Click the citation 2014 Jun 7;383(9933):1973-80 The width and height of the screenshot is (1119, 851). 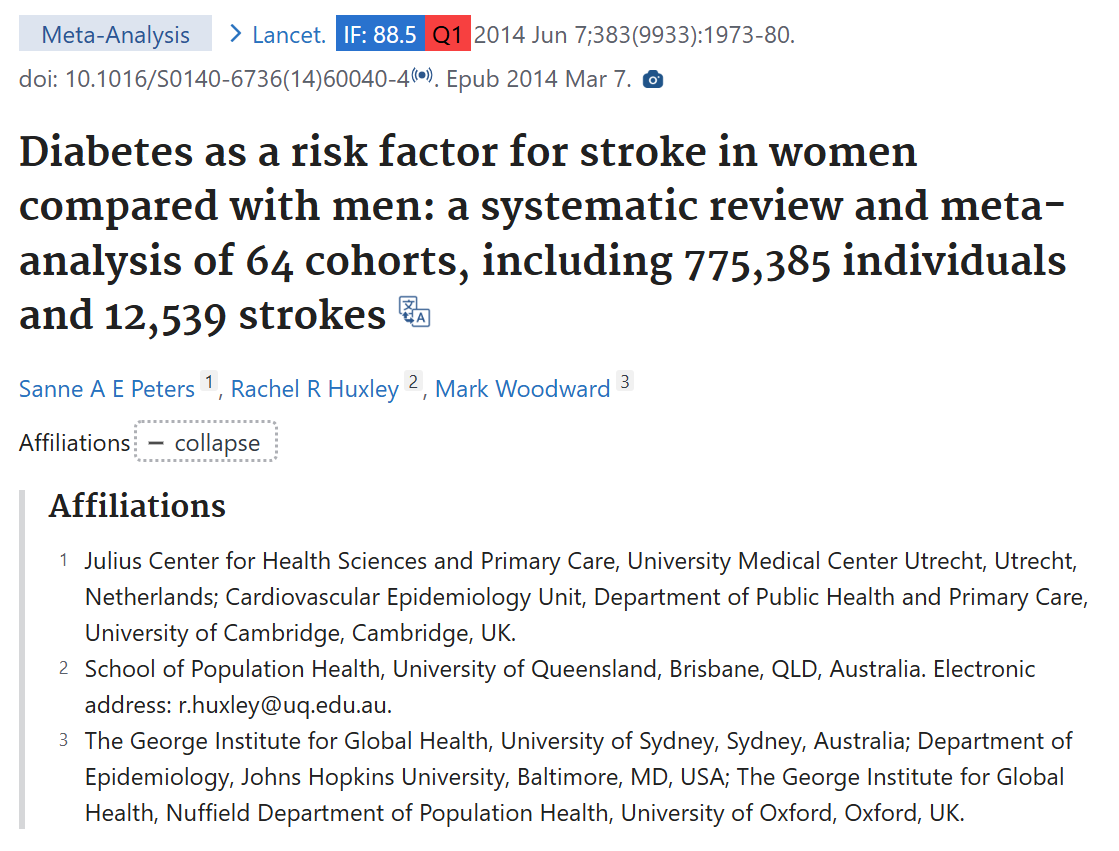tap(634, 35)
